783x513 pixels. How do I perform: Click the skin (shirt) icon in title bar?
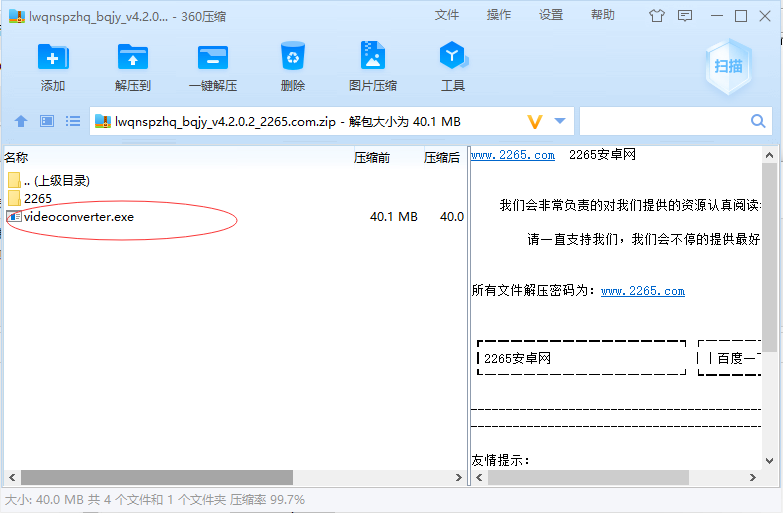(x=657, y=16)
